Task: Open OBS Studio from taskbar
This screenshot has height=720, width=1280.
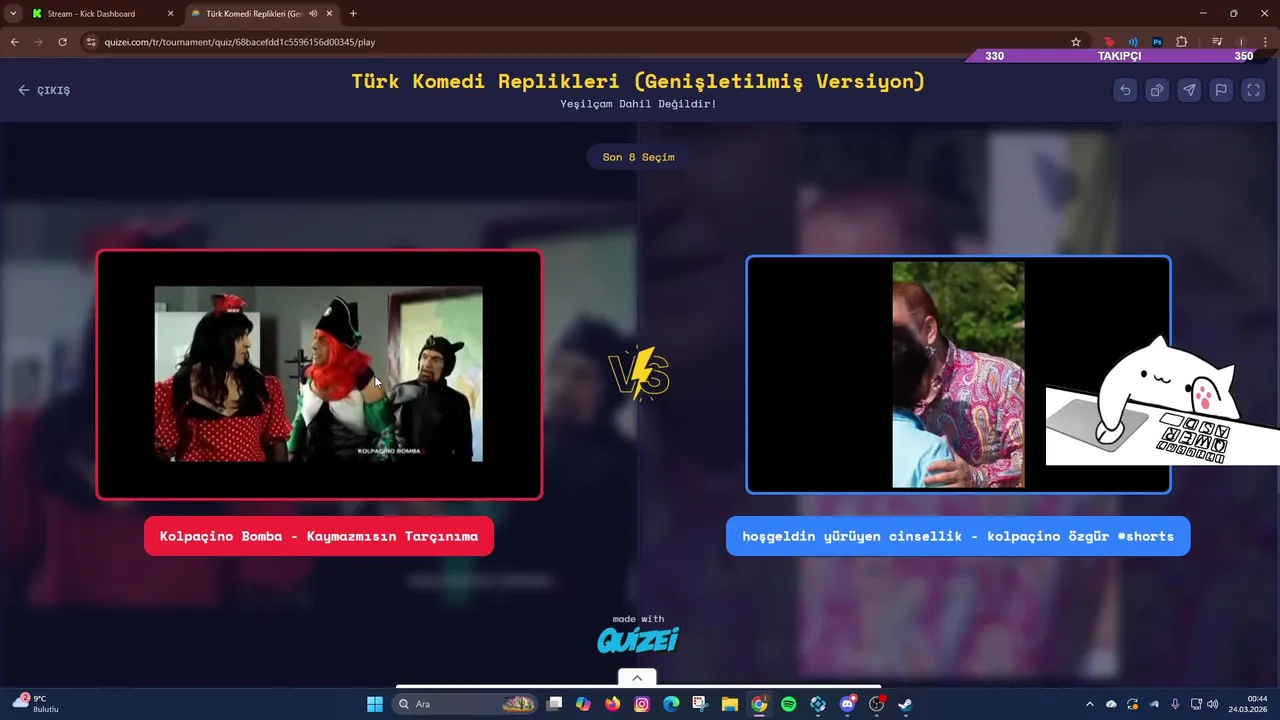Action: pyautogui.click(x=877, y=704)
